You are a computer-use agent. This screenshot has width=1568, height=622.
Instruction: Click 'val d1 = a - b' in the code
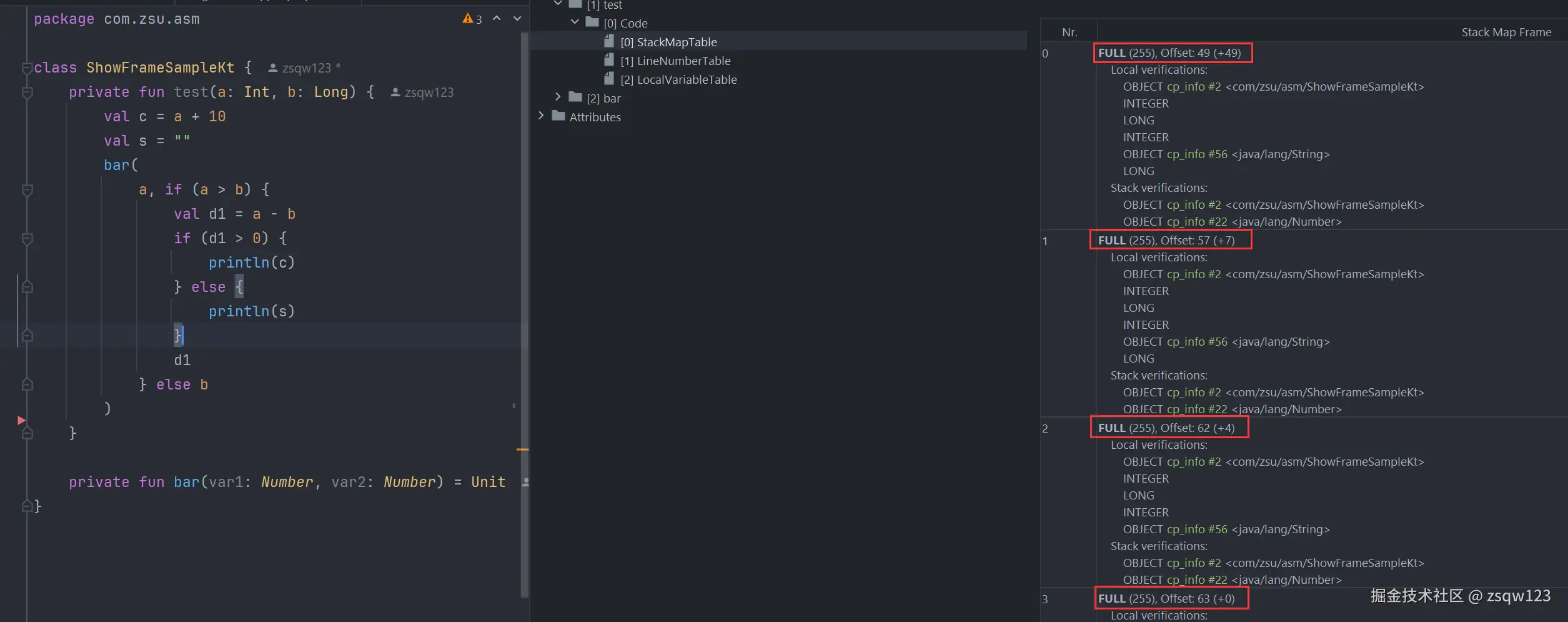pos(234,214)
